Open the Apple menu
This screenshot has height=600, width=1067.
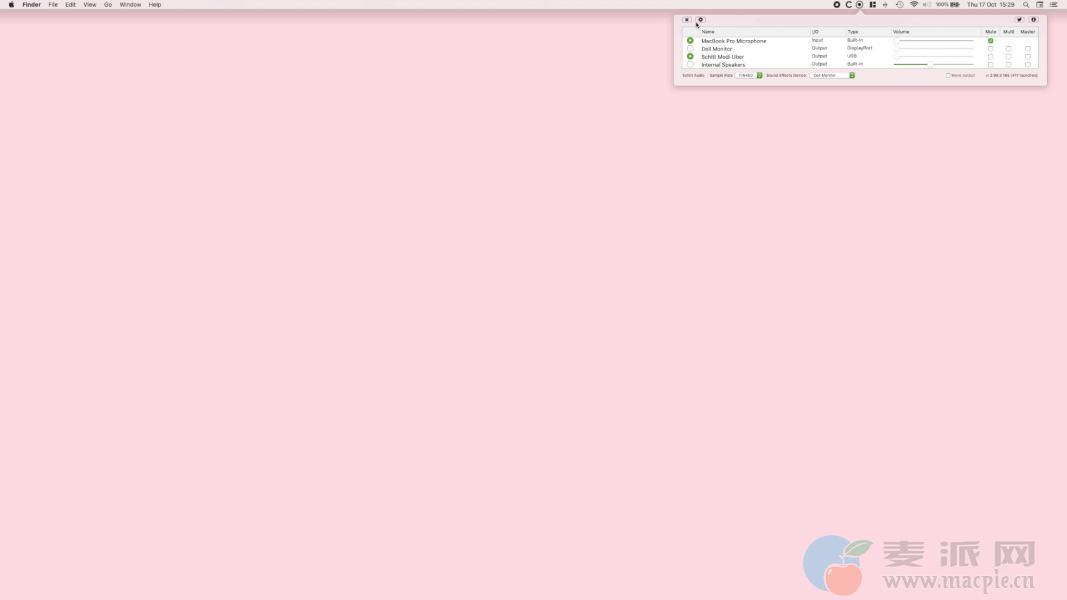(x=11, y=5)
